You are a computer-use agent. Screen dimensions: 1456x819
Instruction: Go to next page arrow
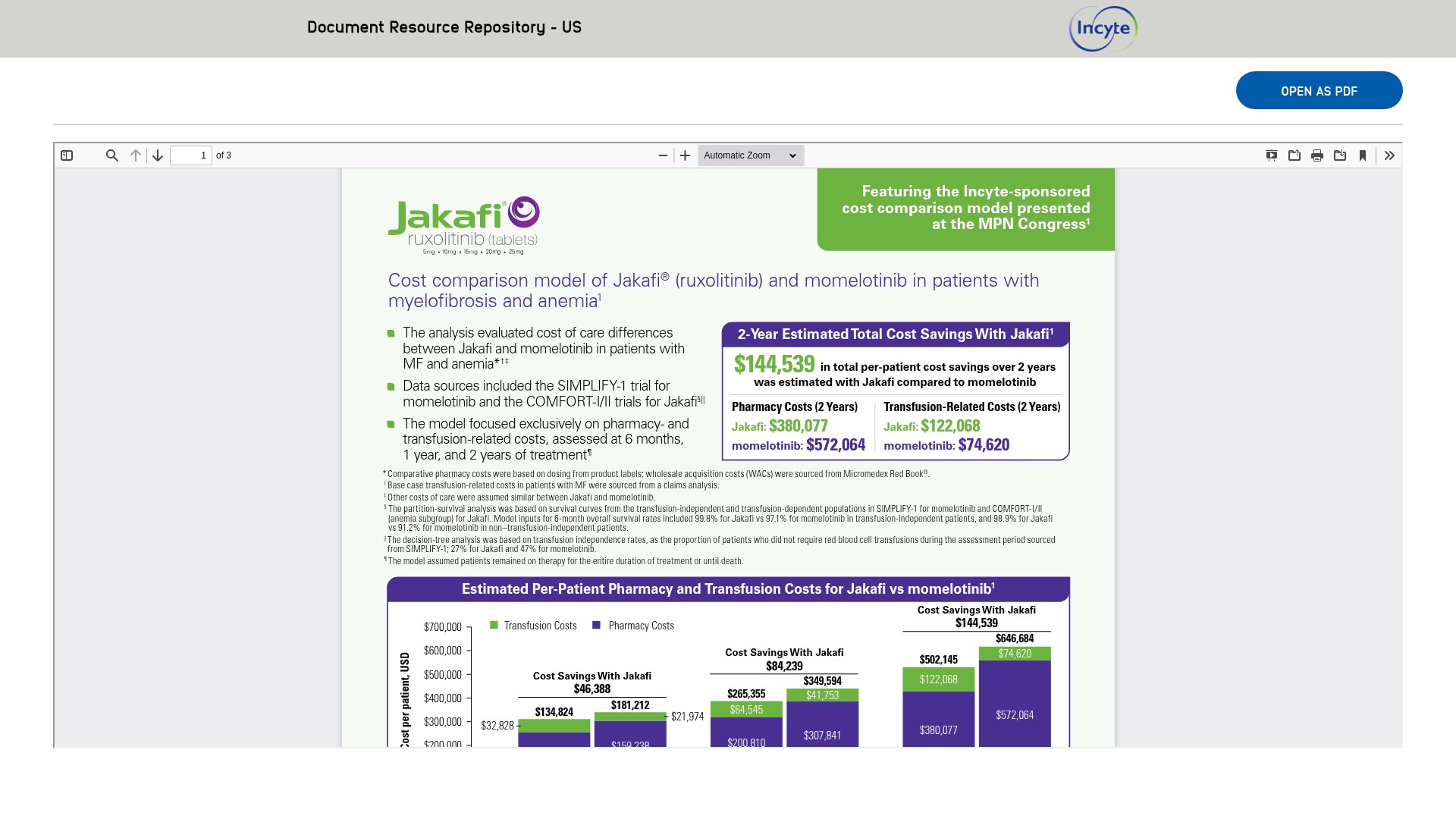point(158,155)
